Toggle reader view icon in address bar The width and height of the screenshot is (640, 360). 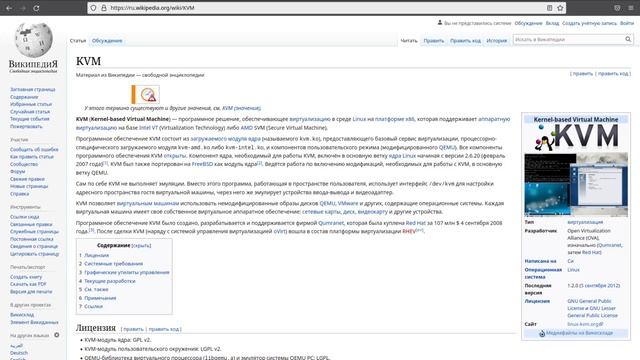(549, 8)
